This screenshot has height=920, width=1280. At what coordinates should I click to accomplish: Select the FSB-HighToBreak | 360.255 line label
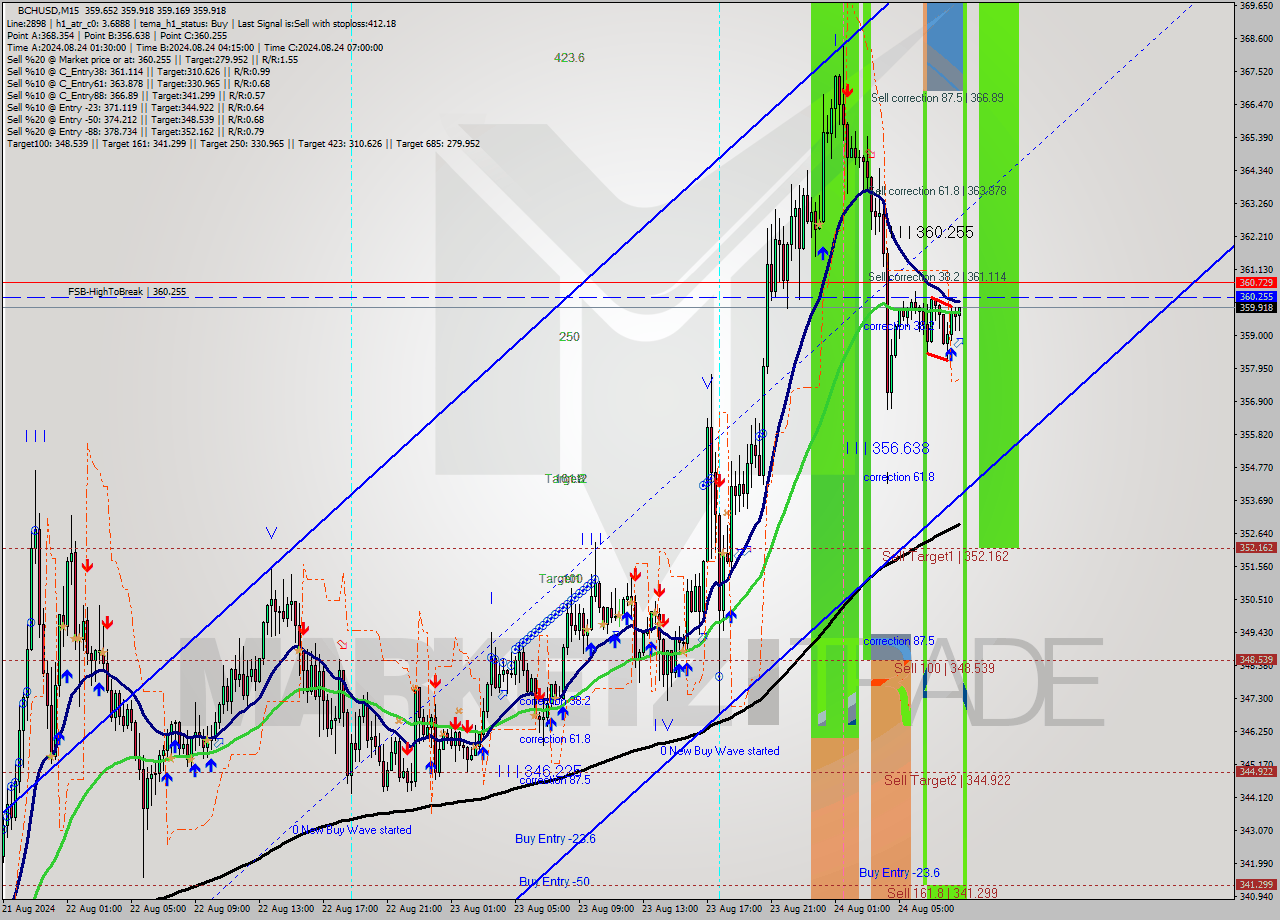coord(127,292)
